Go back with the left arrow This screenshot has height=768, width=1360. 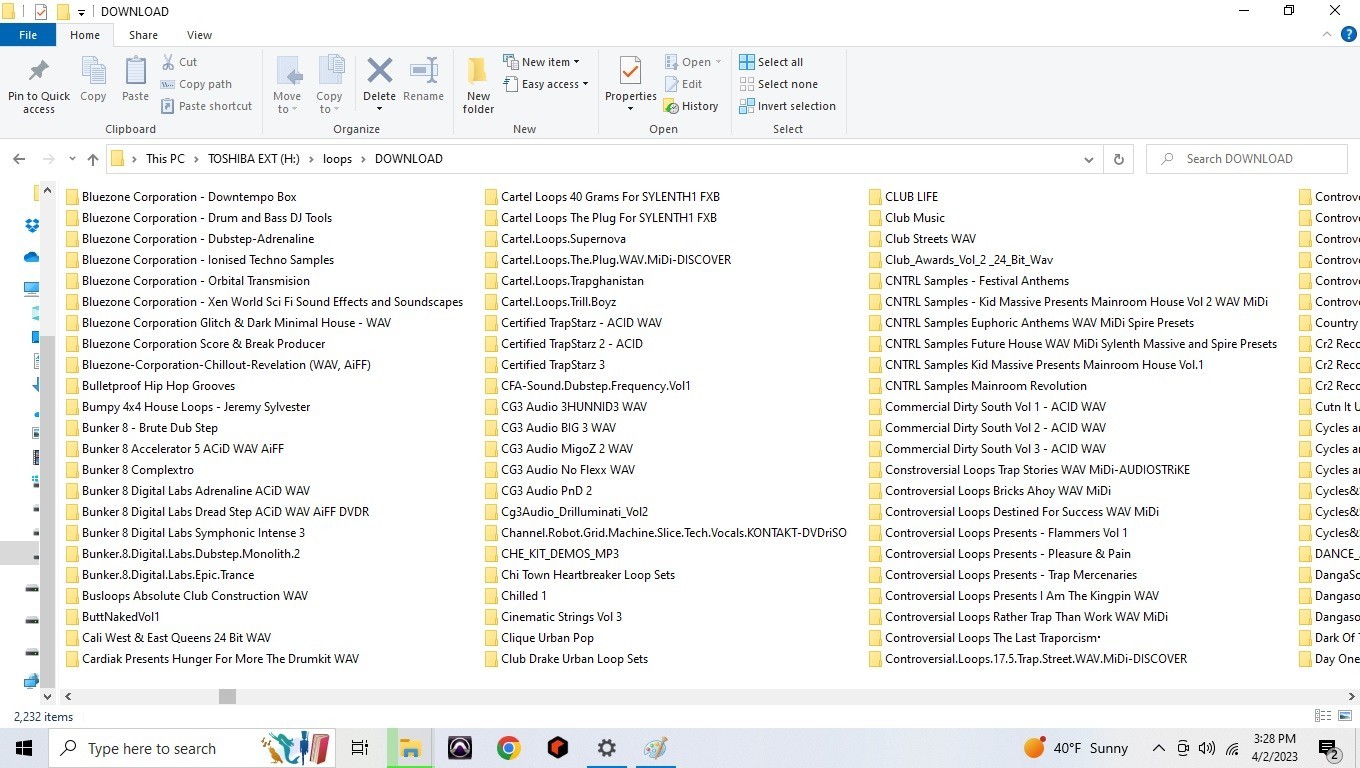click(19, 159)
